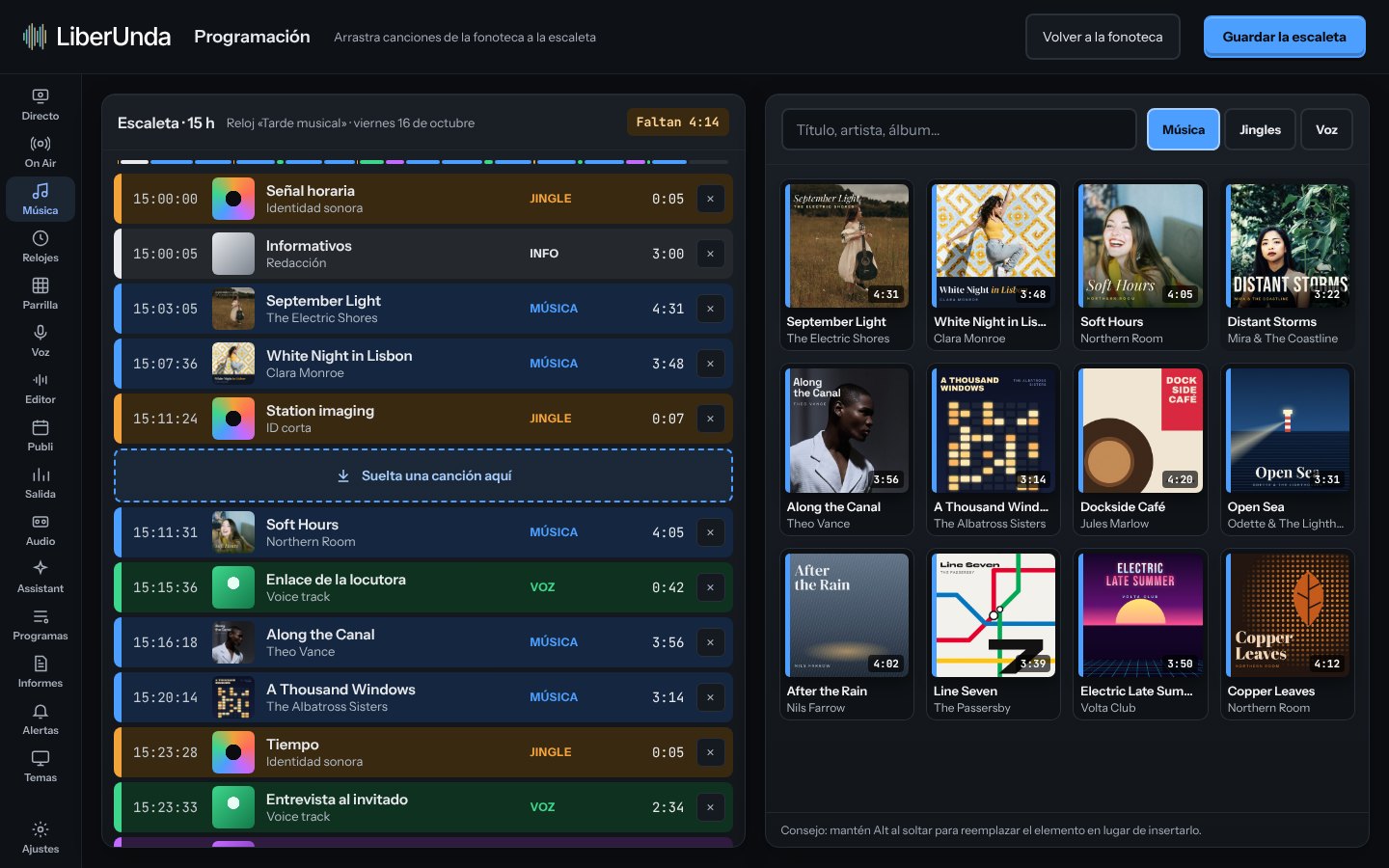This screenshot has width=1389, height=868.
Task: Select Música in the left sidebar
Action: pyautogui.click(x=41, y=199)
